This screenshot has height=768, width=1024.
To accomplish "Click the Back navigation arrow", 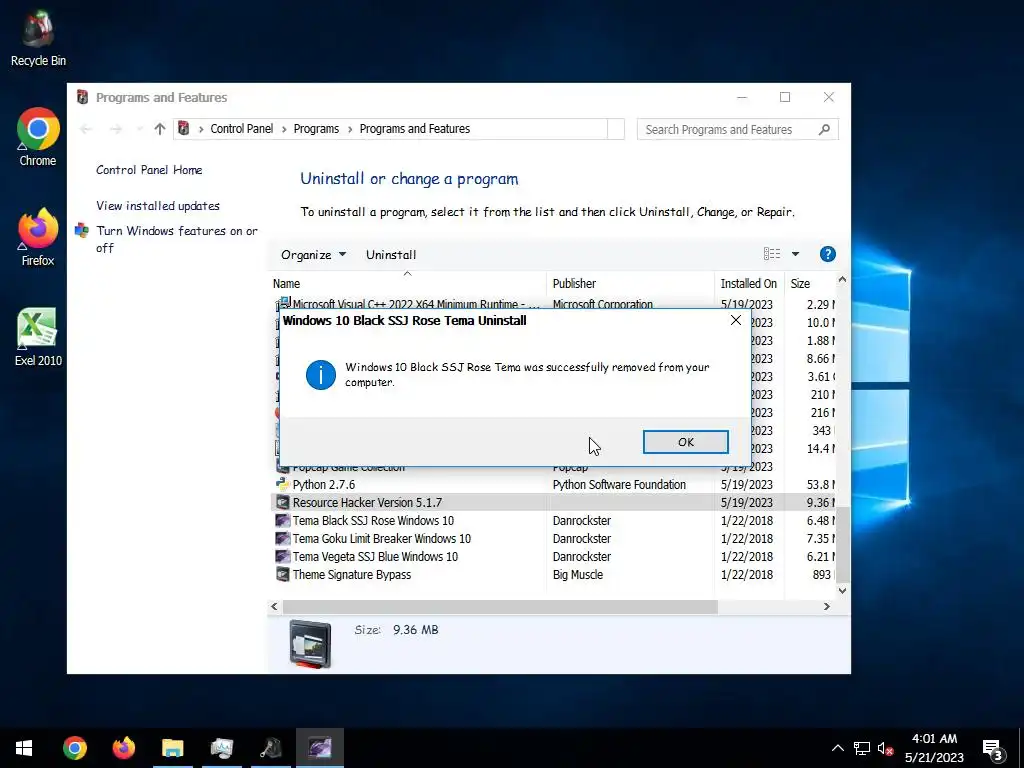I will tap(86, 129).
